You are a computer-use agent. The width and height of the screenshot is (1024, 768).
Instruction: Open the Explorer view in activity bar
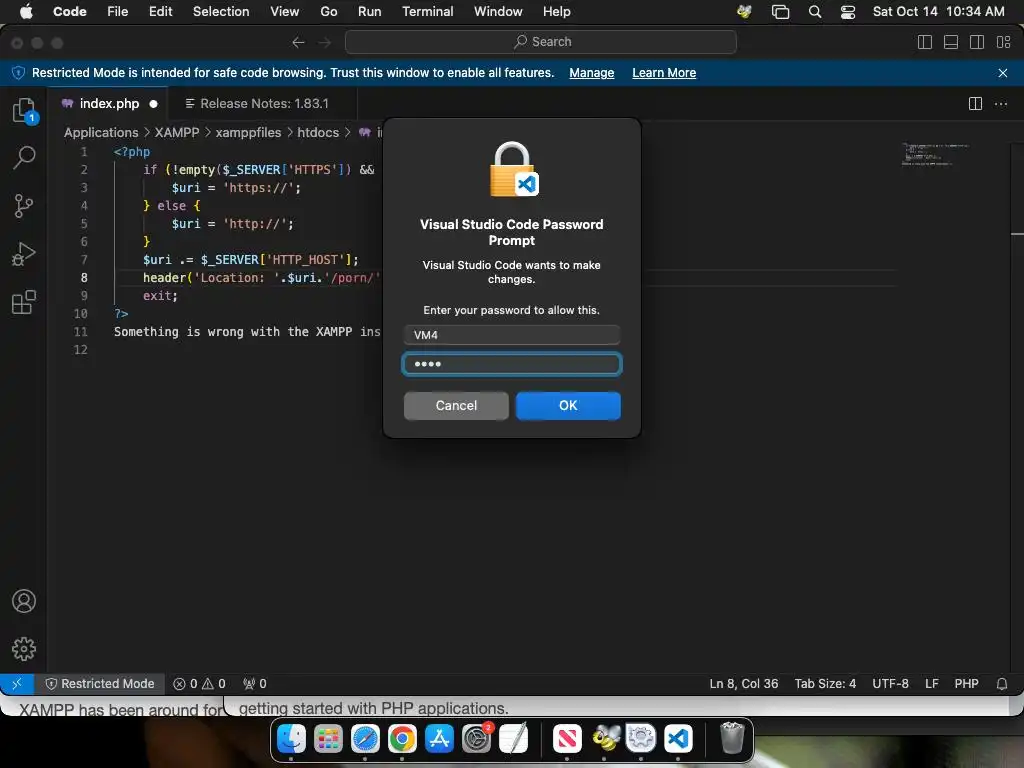(x=24, y=110)
